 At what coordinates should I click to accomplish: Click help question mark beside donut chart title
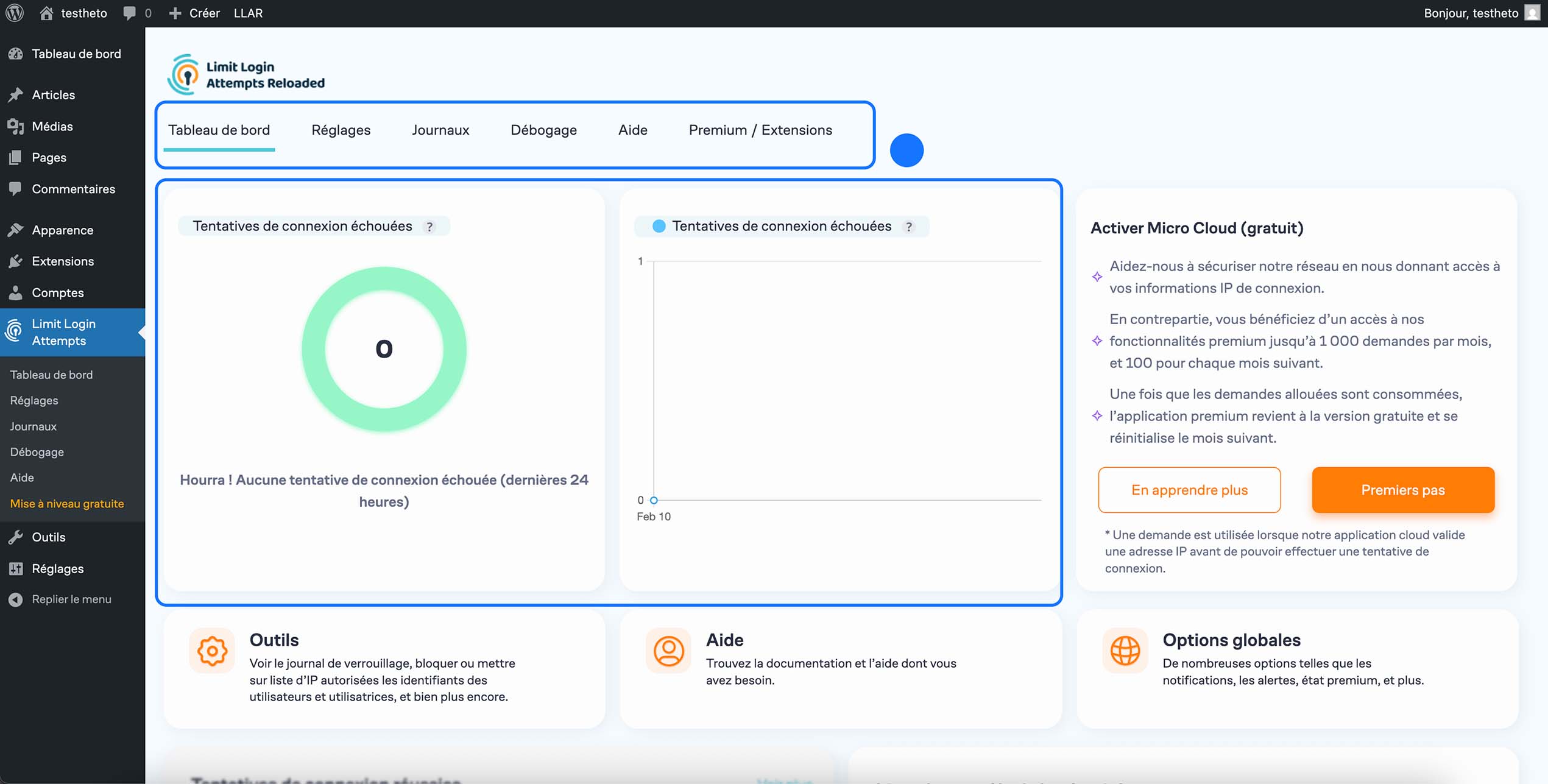(430, 227)
